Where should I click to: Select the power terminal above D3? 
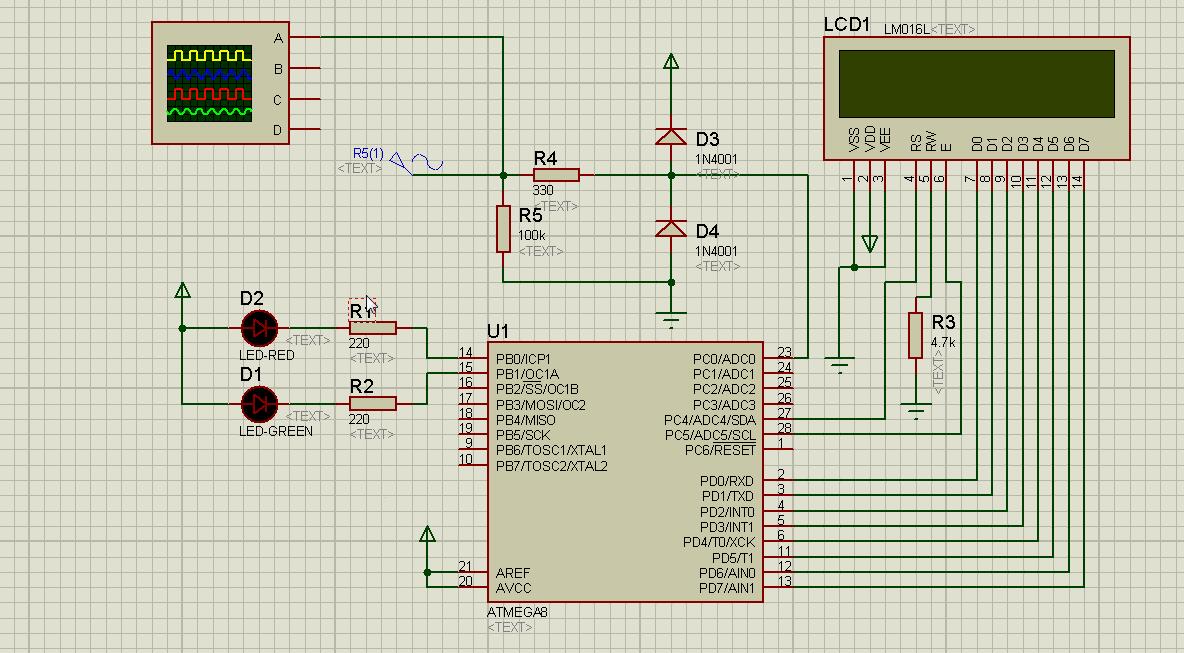click(x=671, y=62)
